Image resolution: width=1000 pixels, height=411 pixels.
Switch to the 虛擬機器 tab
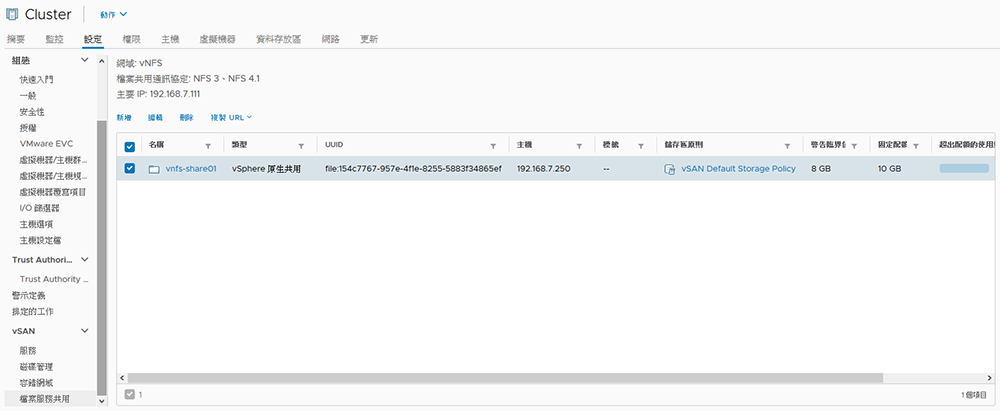click(217, 39)
